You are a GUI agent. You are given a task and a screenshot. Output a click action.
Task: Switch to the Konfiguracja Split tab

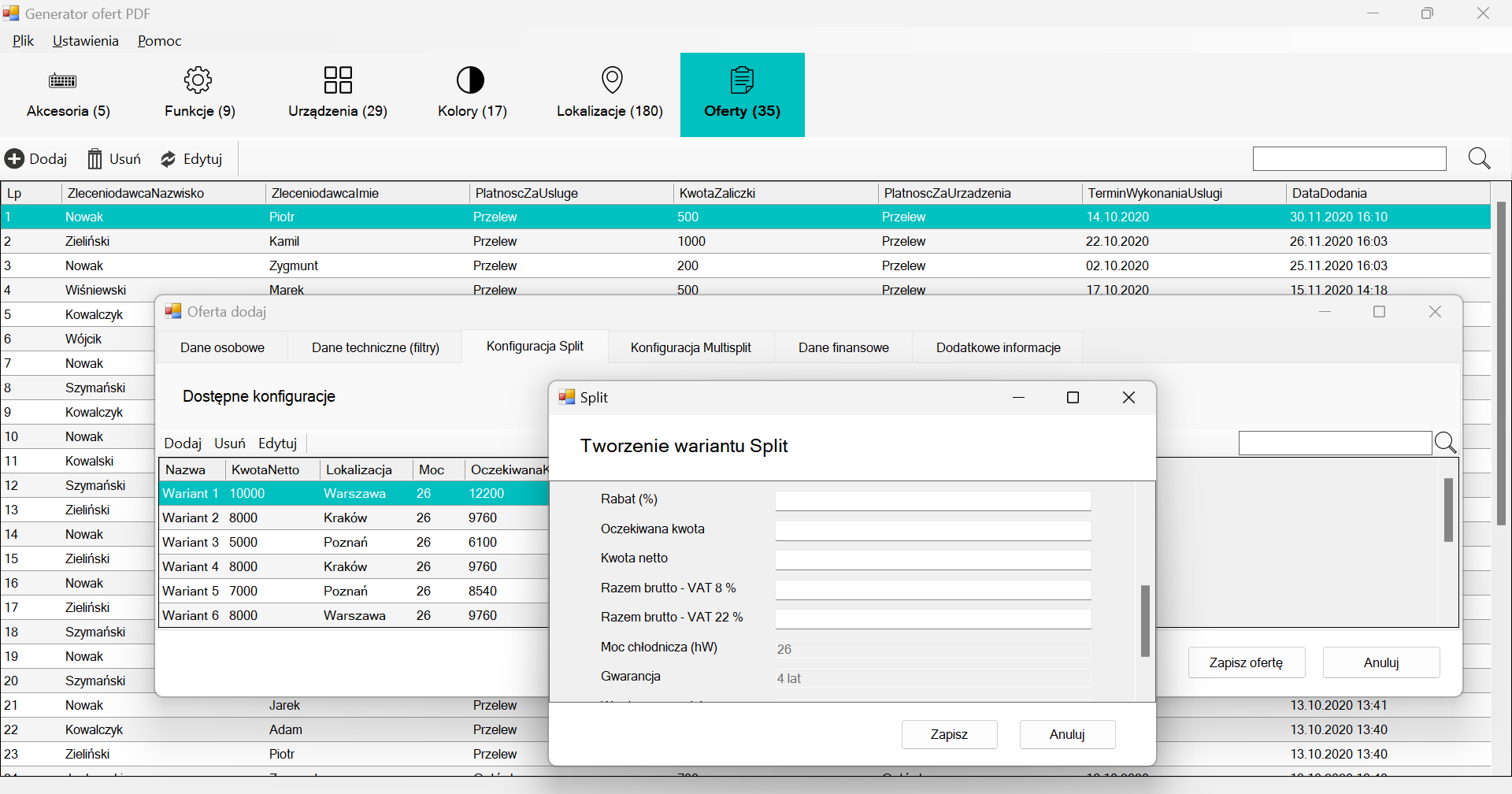pyautogui.click(x=535, y=346)
